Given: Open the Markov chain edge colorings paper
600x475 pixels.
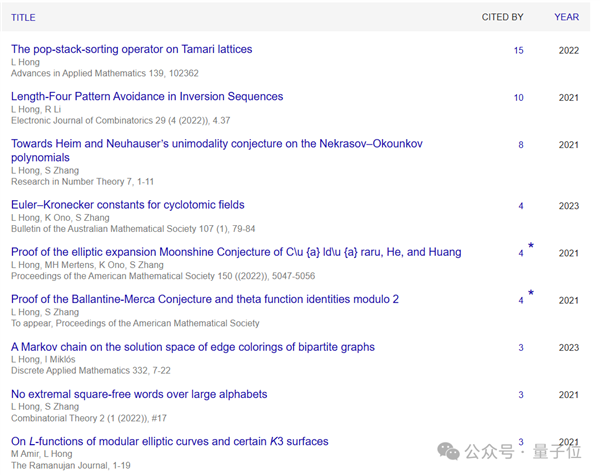Looking at the screenshot, I should [193, 347].
